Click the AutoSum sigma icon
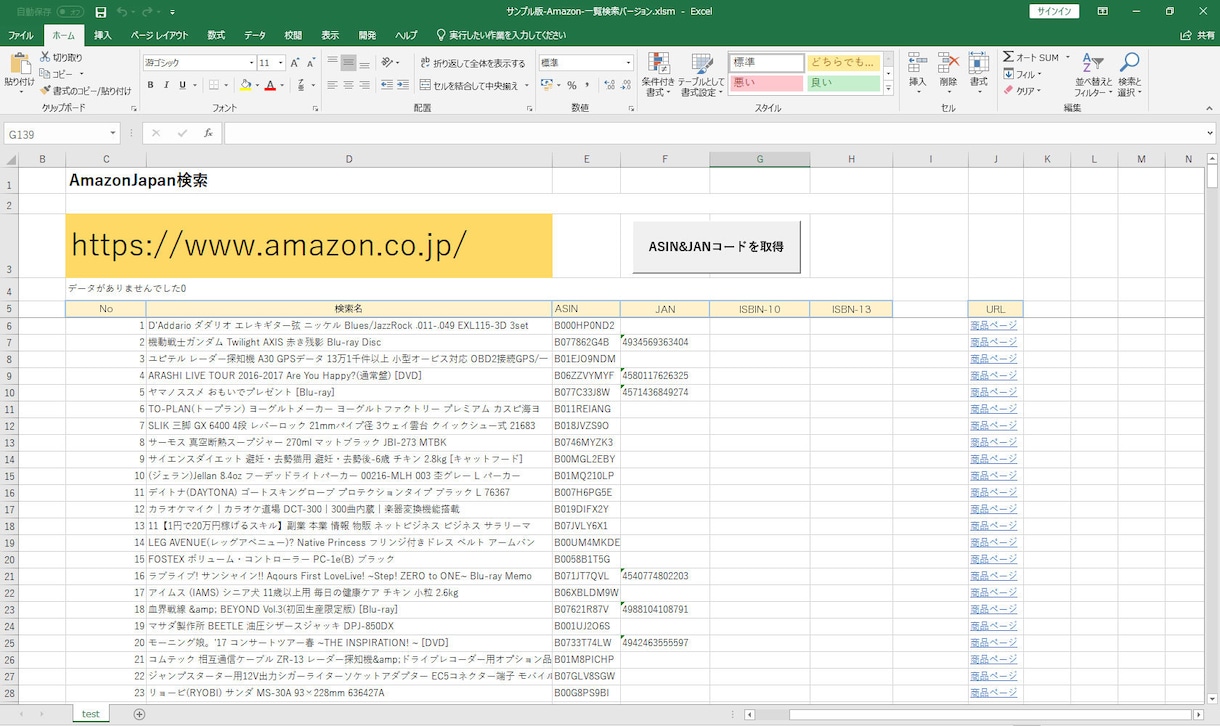Viewport: 1220px width, 726px height. 1008,57
